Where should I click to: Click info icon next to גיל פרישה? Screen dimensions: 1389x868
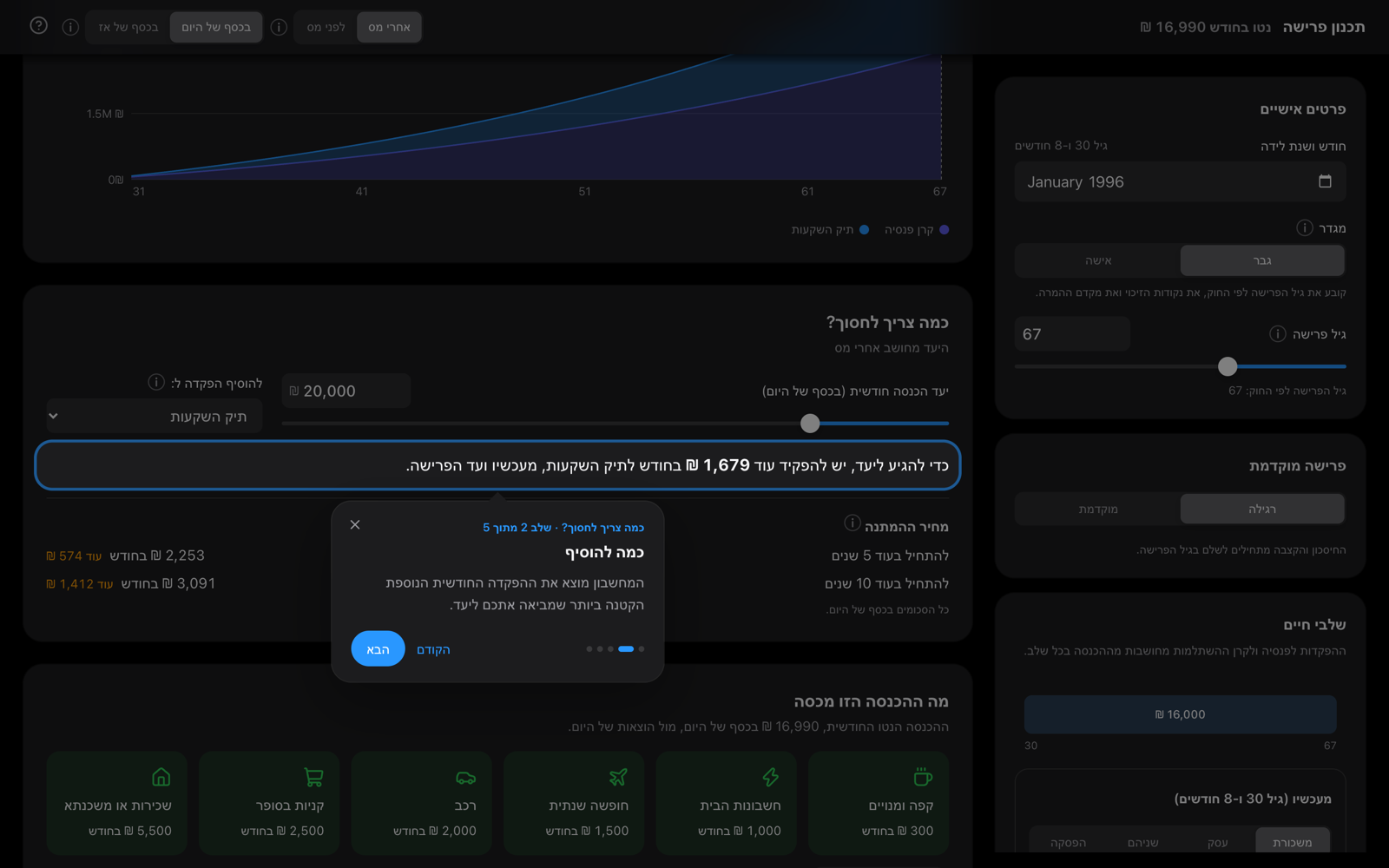point(1277,333)
